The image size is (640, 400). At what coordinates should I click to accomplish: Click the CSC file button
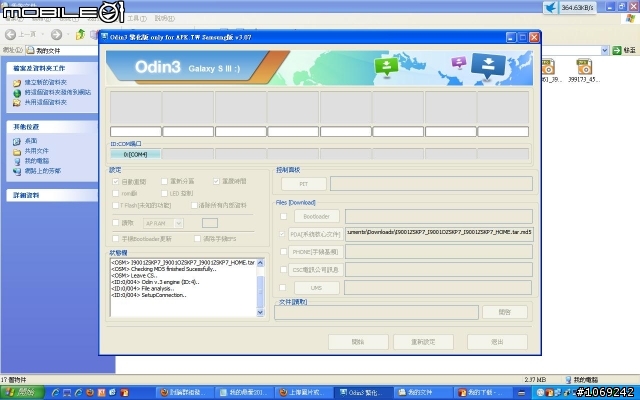pyautogui.click(x=316, y=270)
